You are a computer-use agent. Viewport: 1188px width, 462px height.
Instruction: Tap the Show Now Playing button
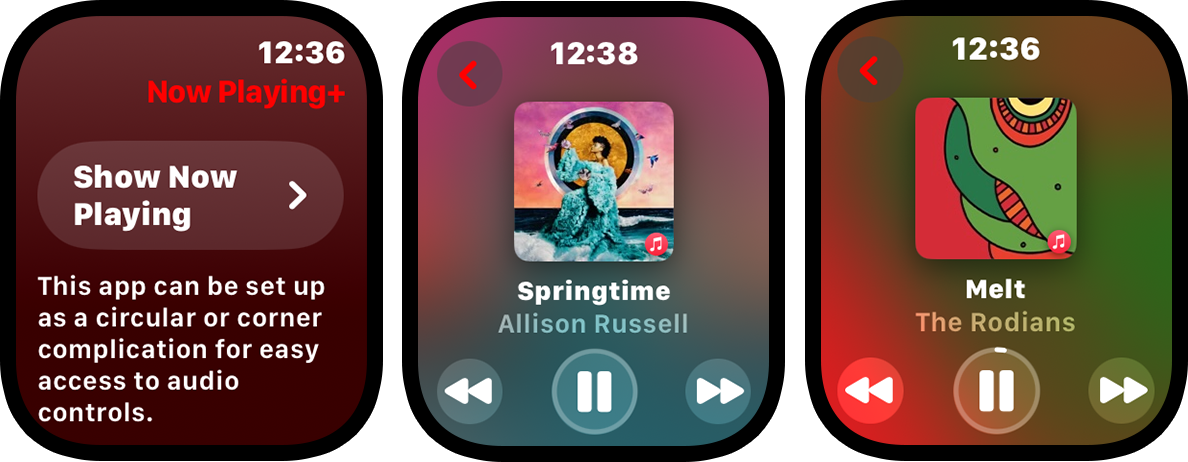[x=190, y=195]
